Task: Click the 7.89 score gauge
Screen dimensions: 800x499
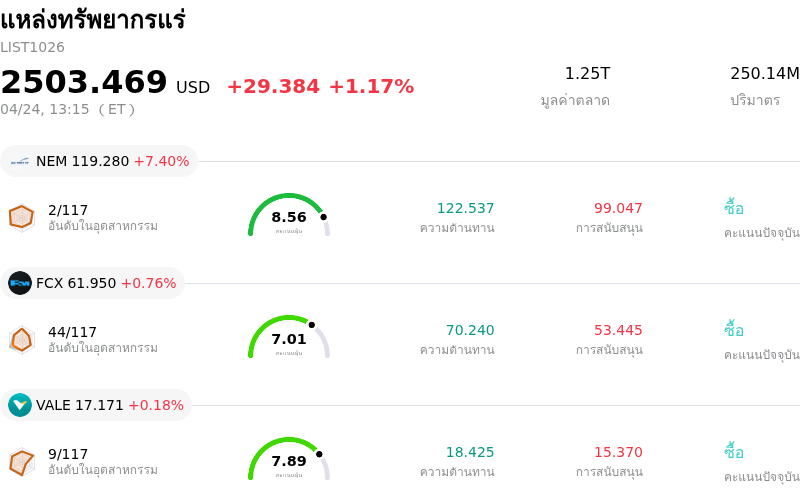Action: pyautogui.click(x=289, y=460)
